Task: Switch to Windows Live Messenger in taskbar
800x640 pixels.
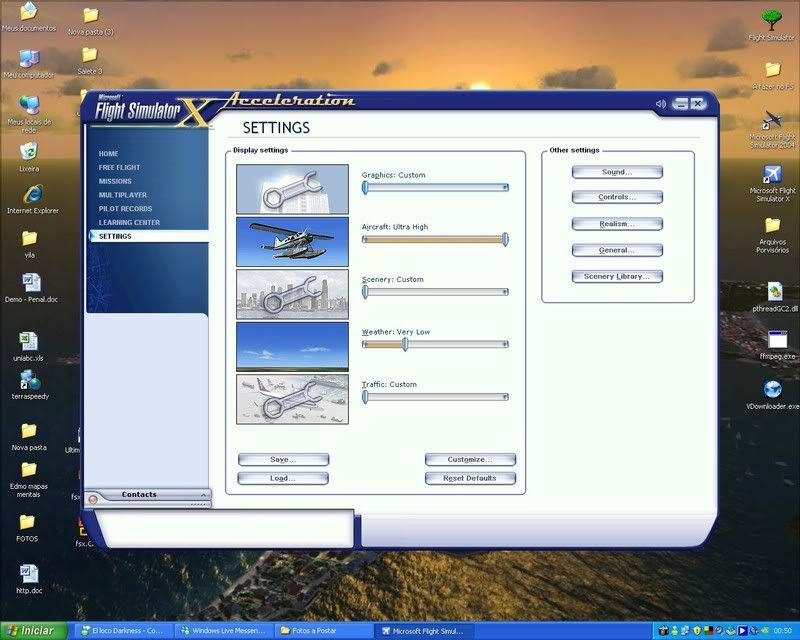Action: tap(223, 631)
